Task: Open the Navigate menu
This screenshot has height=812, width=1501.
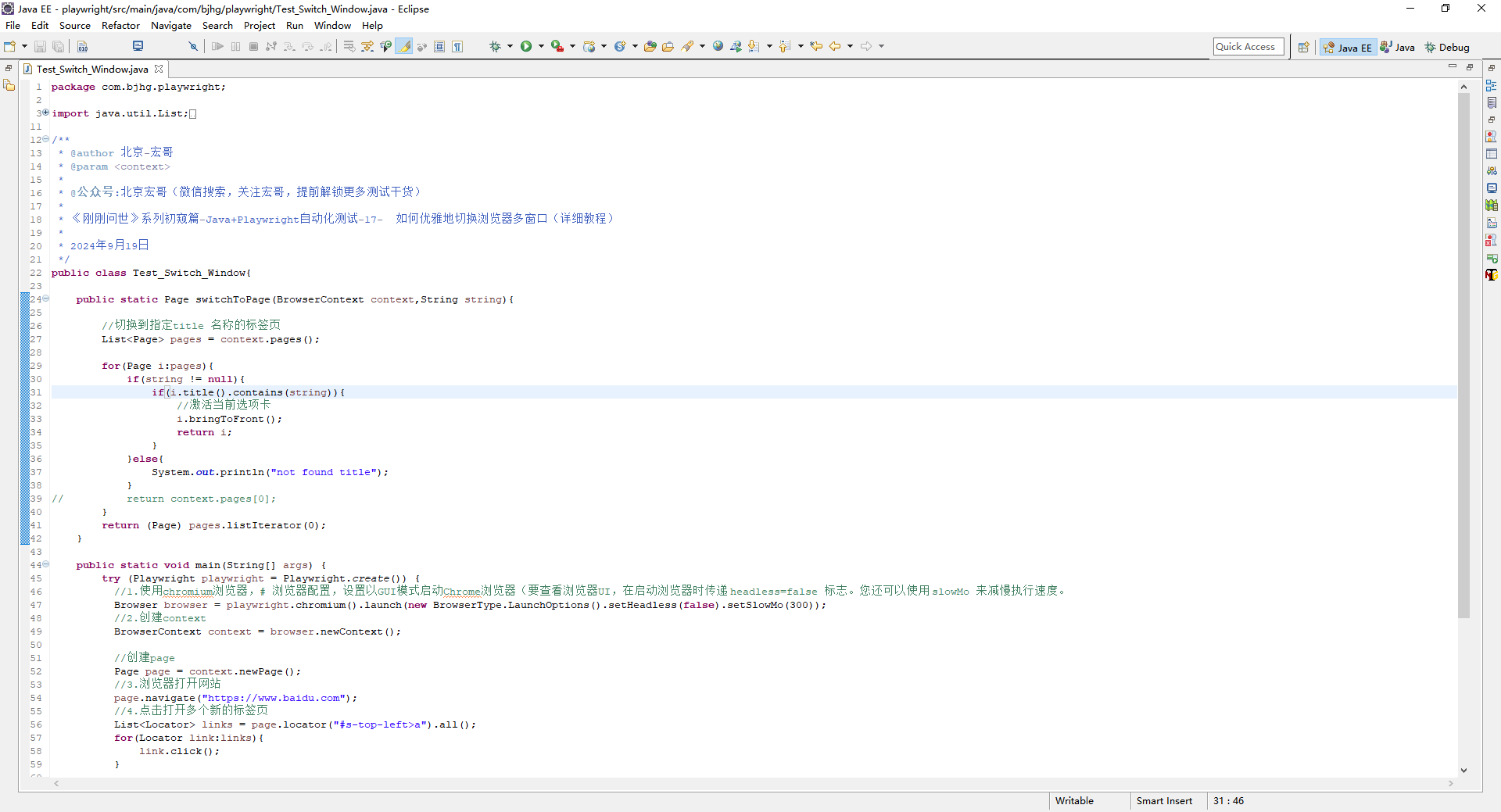Action: tap(171, 25)
